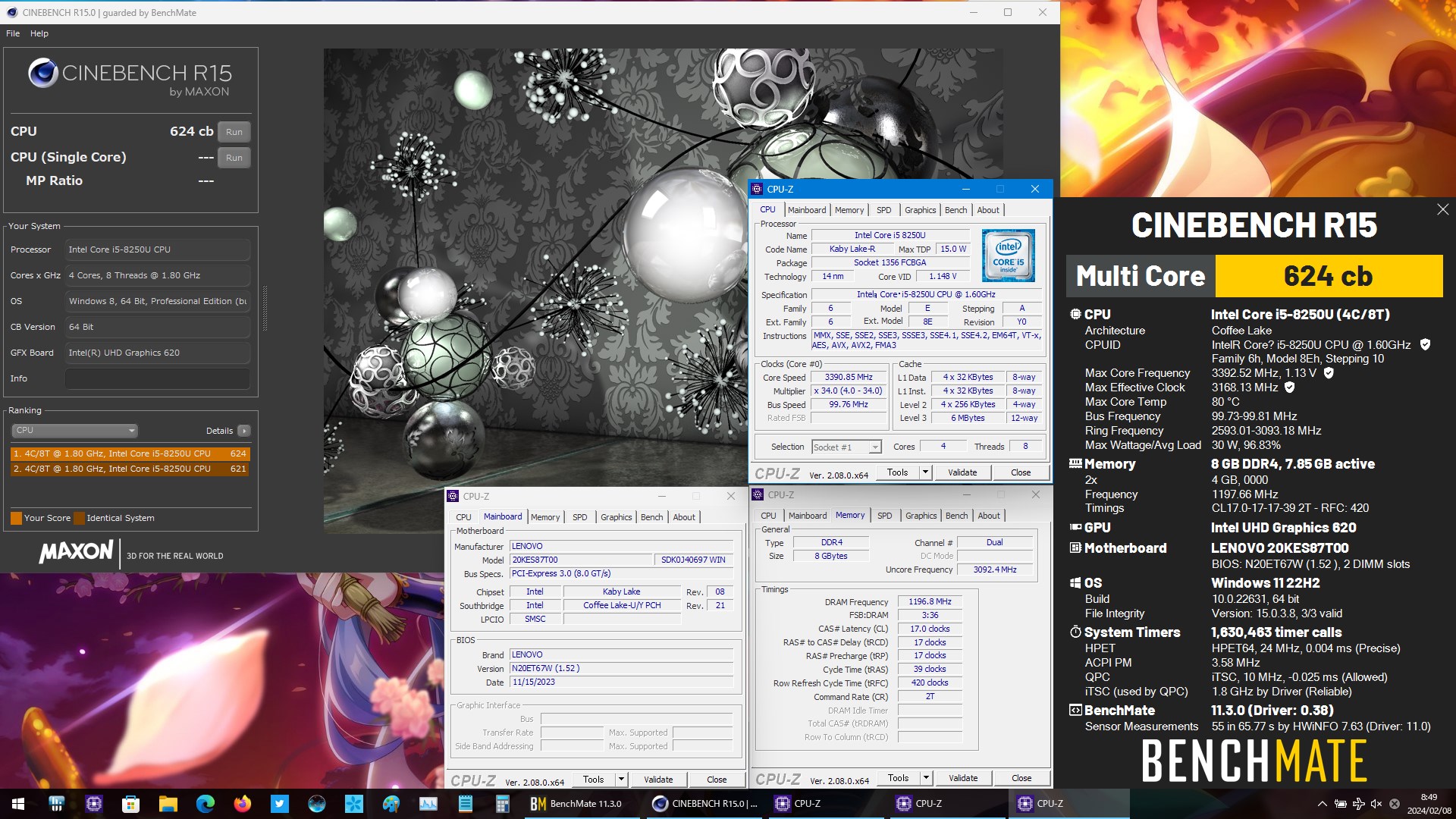The height and width of the screenshot is (819, 1456).
Task: Click the Motherboard icon in BenchMate panel
Action: point(1075,548)
